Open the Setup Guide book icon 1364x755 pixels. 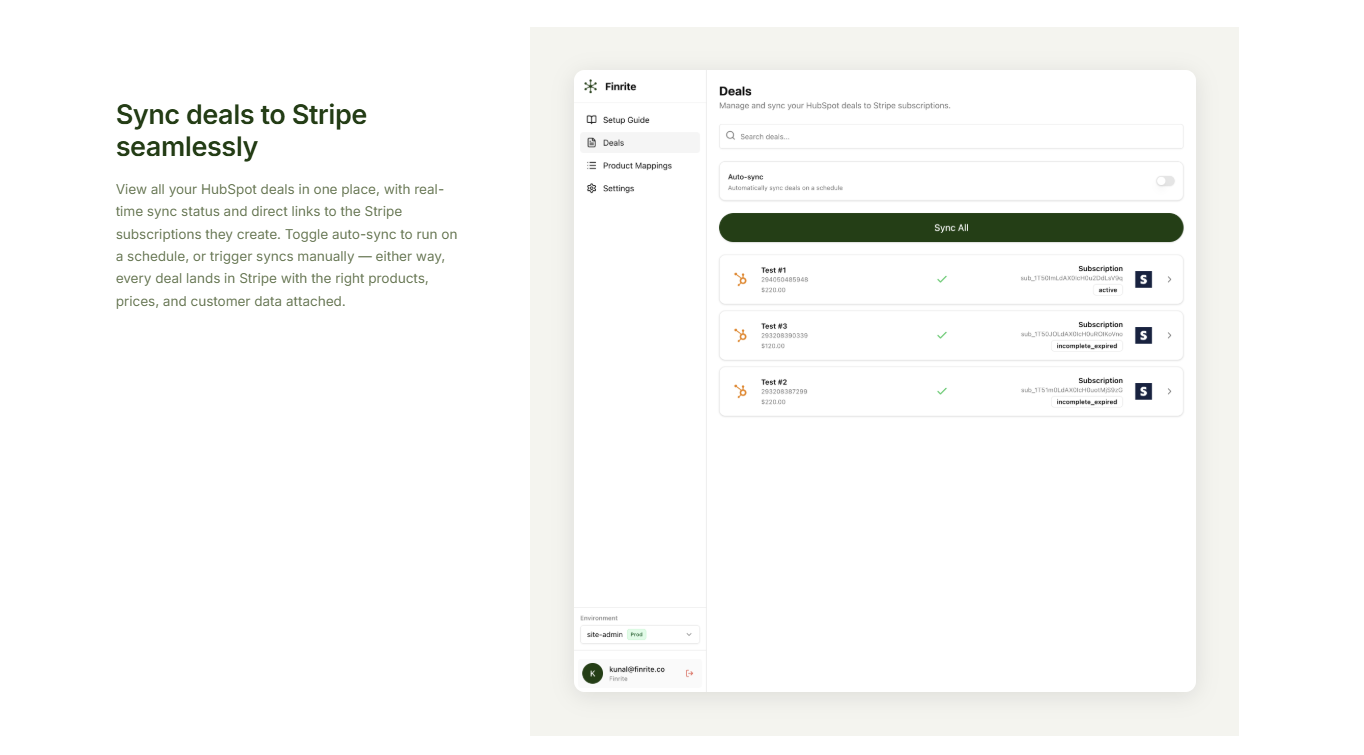[x=592, y=120]
